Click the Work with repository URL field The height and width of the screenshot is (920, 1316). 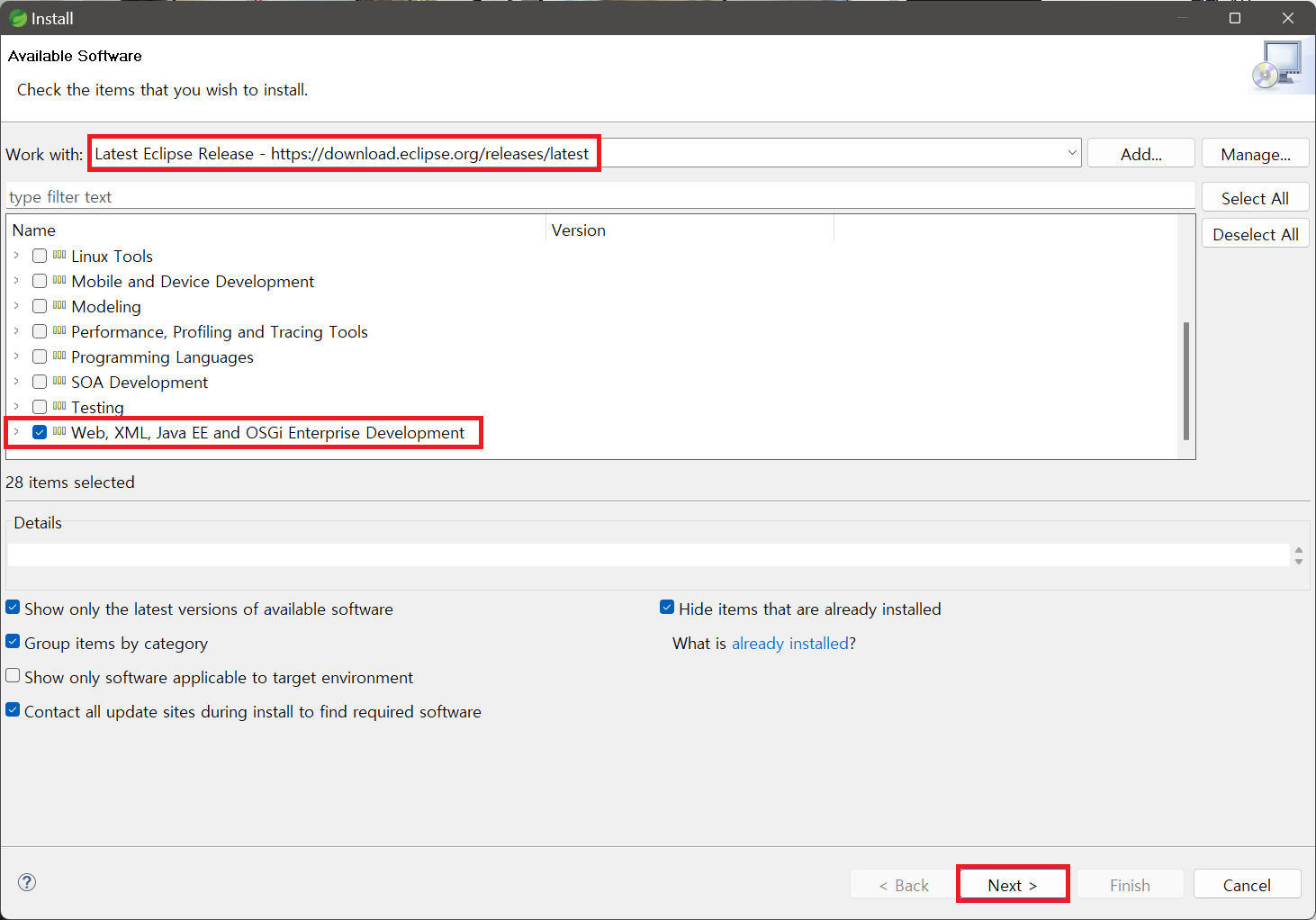[x=584, y=153]
